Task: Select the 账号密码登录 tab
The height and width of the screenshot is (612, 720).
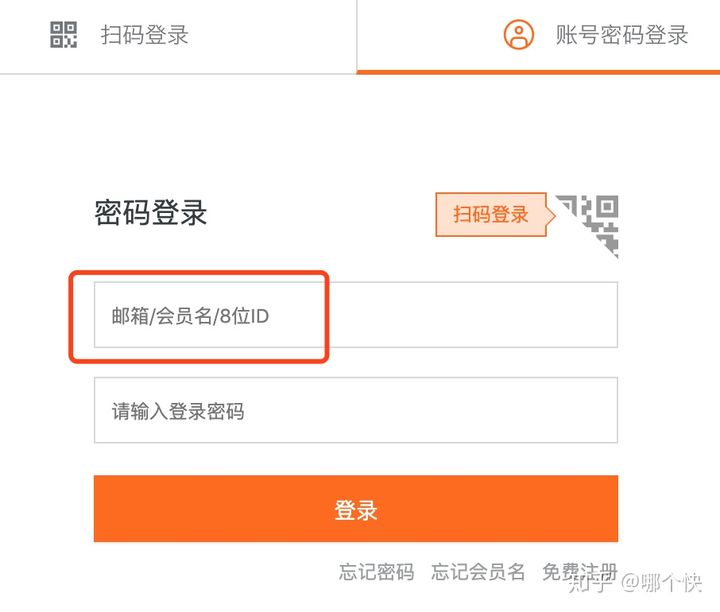Action: pos(538,36)
